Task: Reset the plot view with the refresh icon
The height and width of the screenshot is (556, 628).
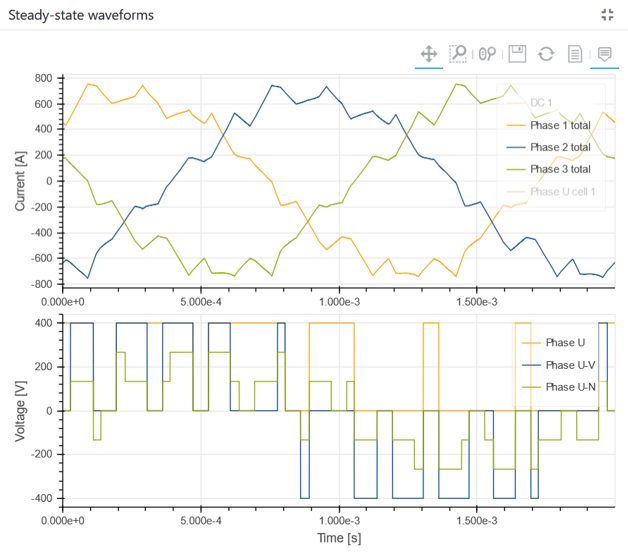Action: tap(546, 53)
